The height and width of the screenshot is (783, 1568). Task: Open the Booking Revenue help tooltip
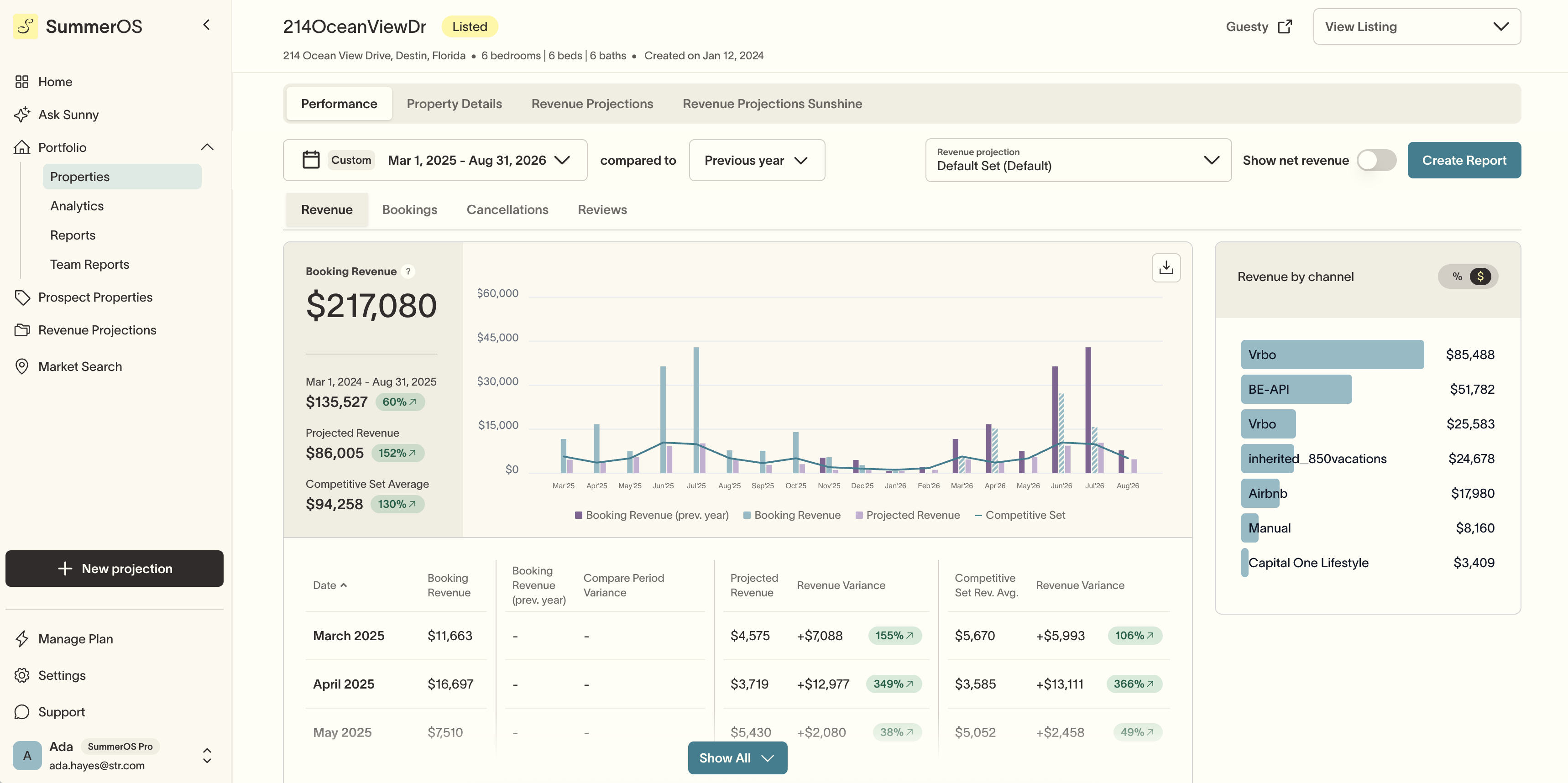click(x=408, y=271)
